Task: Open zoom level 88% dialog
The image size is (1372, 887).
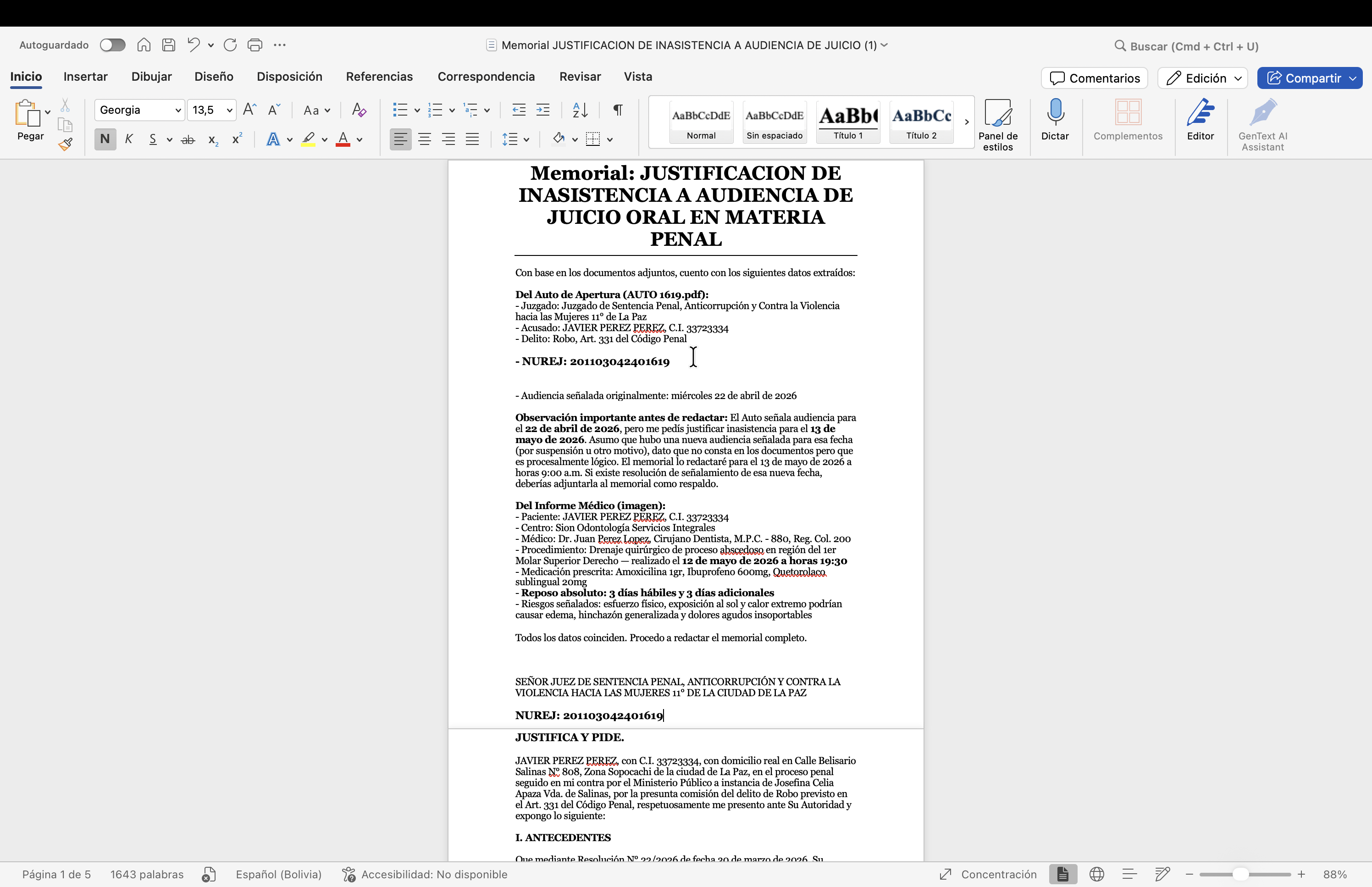Action: pyautogui.click(x=1334, y=874)
